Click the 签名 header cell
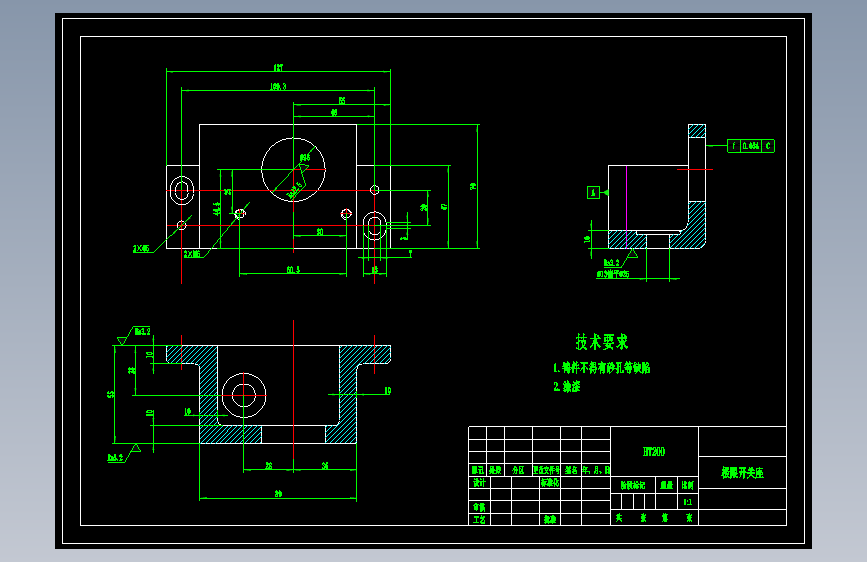The height and width of the screenshot is (562, 867). click(571, 470)
